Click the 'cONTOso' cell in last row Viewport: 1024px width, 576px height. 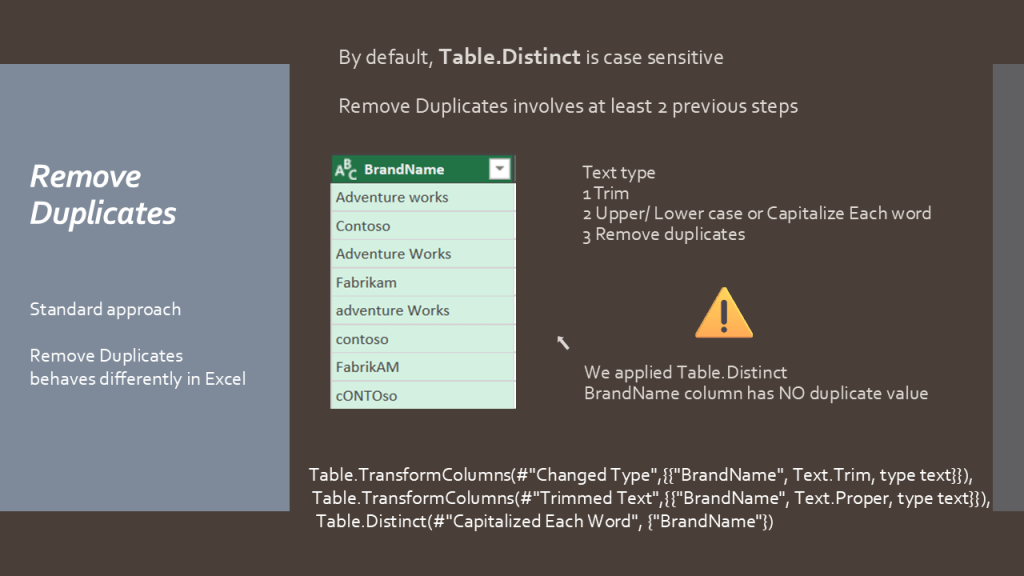(x=366, y=396)
